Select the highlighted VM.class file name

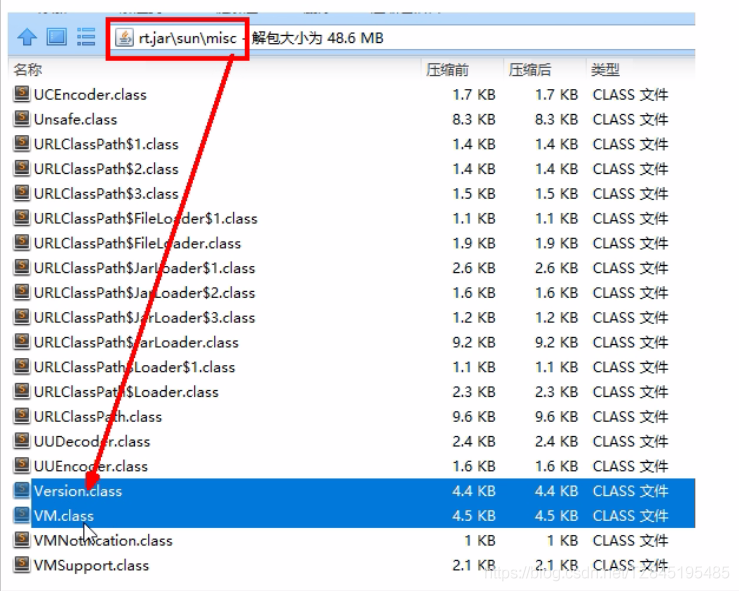pos(64,516)
